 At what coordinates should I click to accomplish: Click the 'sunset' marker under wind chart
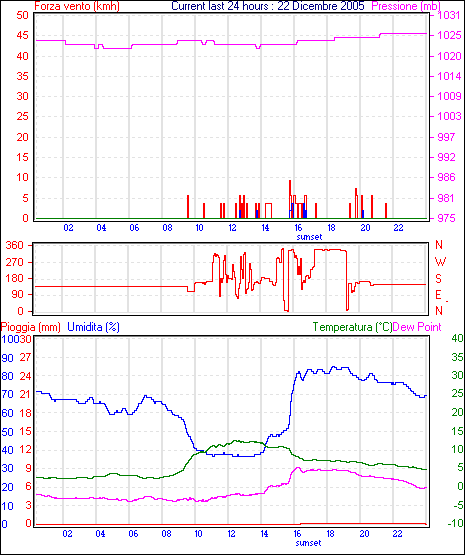309,237
